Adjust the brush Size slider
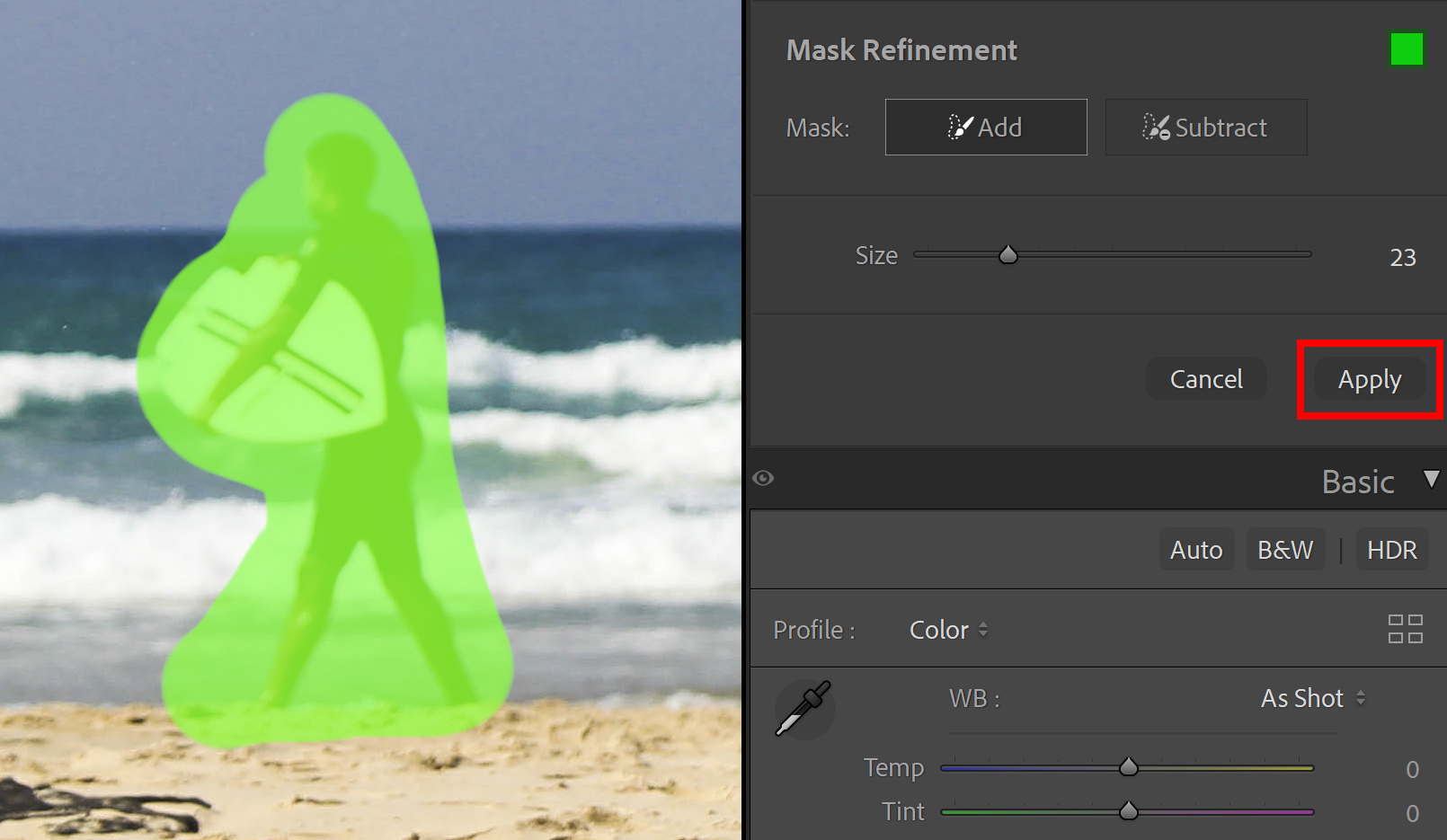Screen dimensions: 1447x840 (1008, 254)
